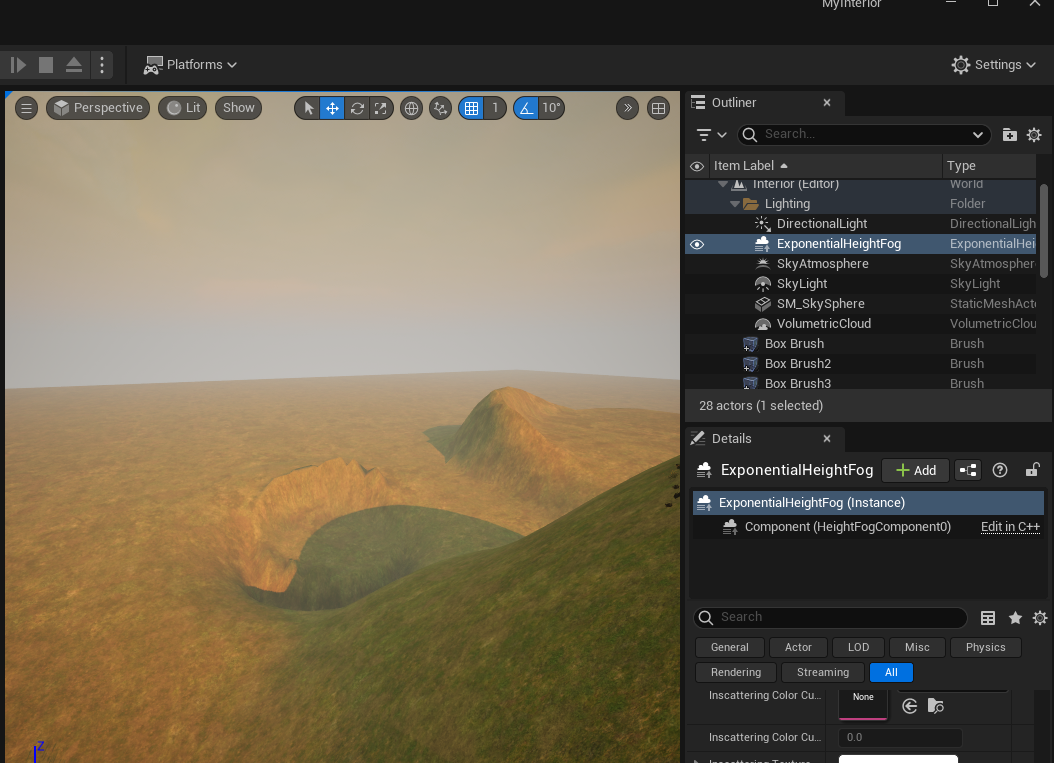1054x763 pixels.
Task: Switch to the Details tab
Action: (x=731, y=438)
